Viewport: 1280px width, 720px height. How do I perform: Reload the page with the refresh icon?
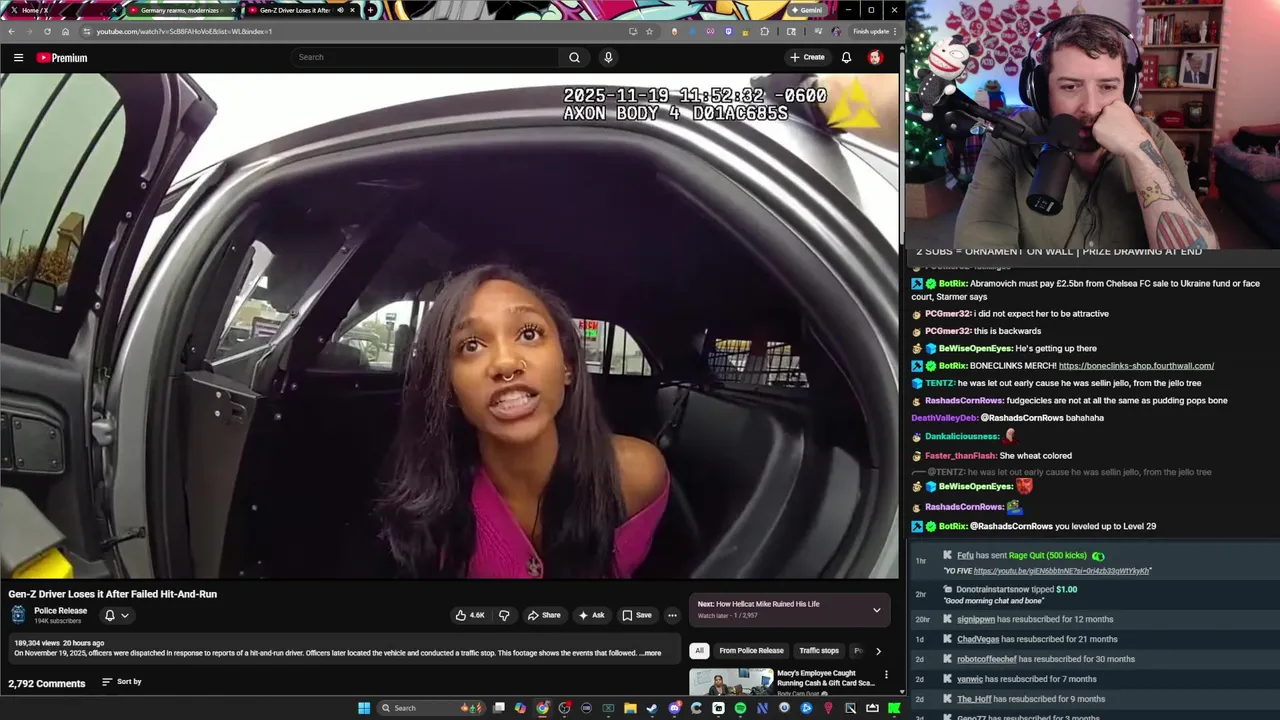47,31
